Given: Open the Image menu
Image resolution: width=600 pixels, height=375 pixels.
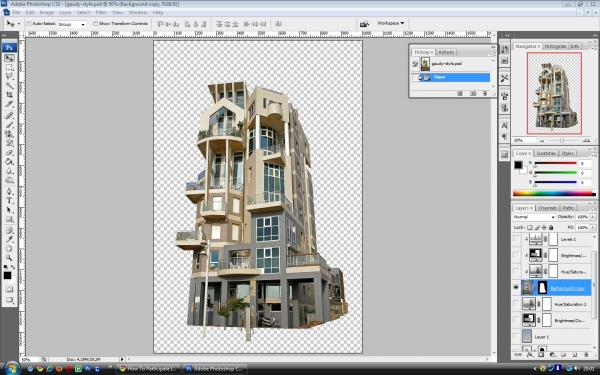Looking at the screenshot, I should click(x=46, y=12).
